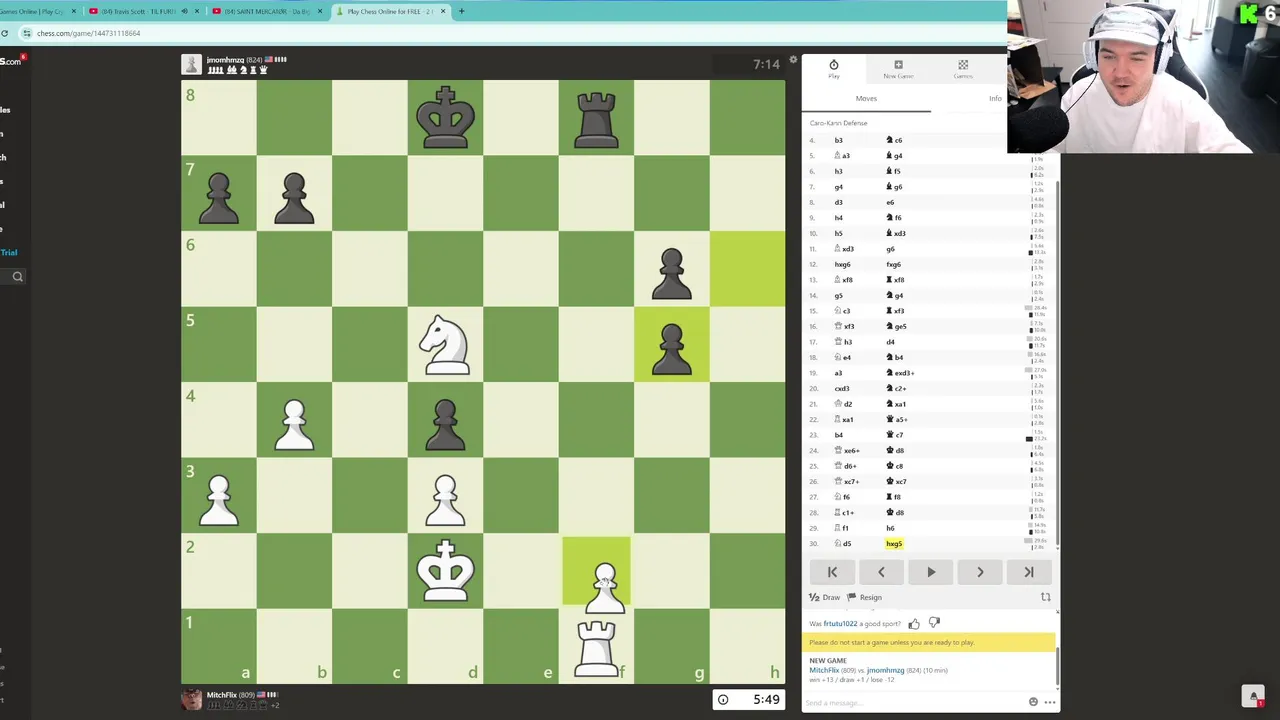Click the chess.com logo with notification badge

tap(12, 61)
